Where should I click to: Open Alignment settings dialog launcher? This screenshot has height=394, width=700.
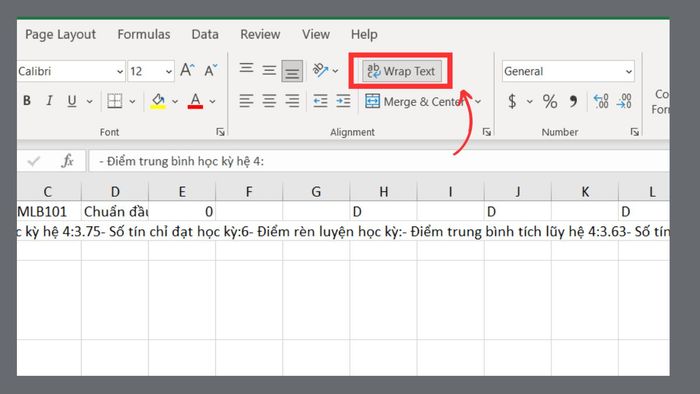[x=487, y=132]
